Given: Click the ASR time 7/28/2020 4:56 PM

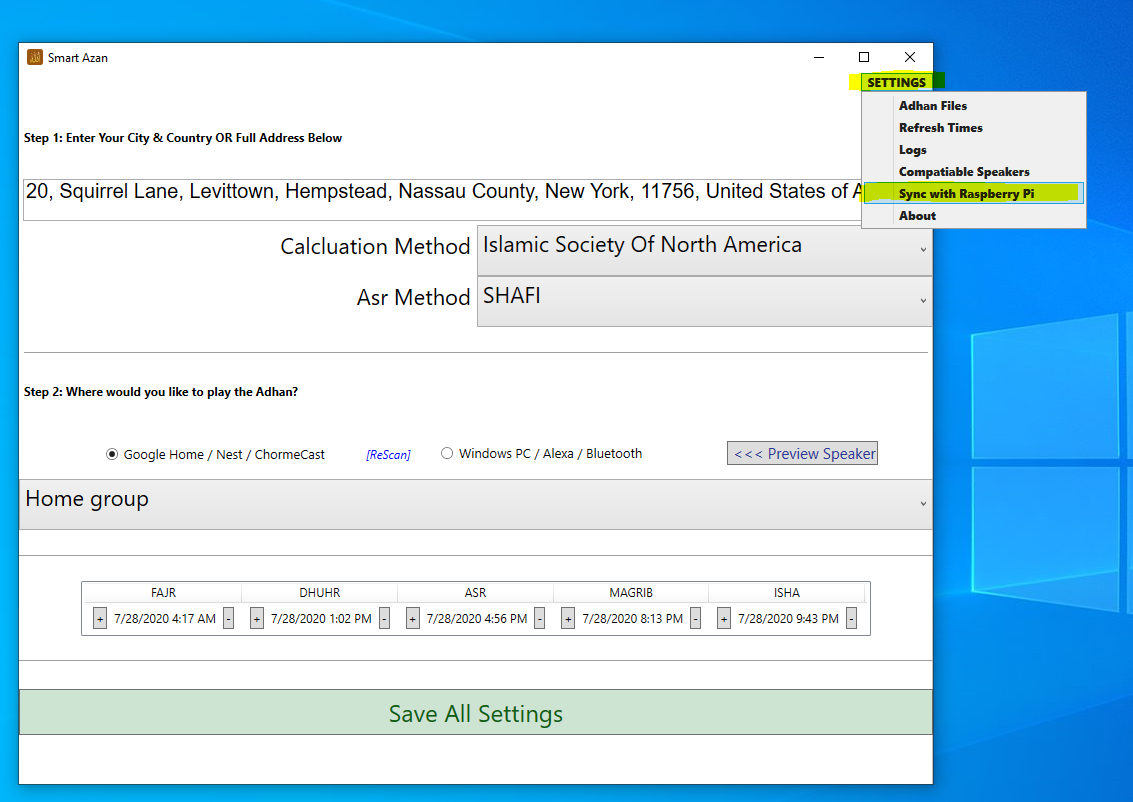Looking at the screenshot, I should (x=477, y=618).
